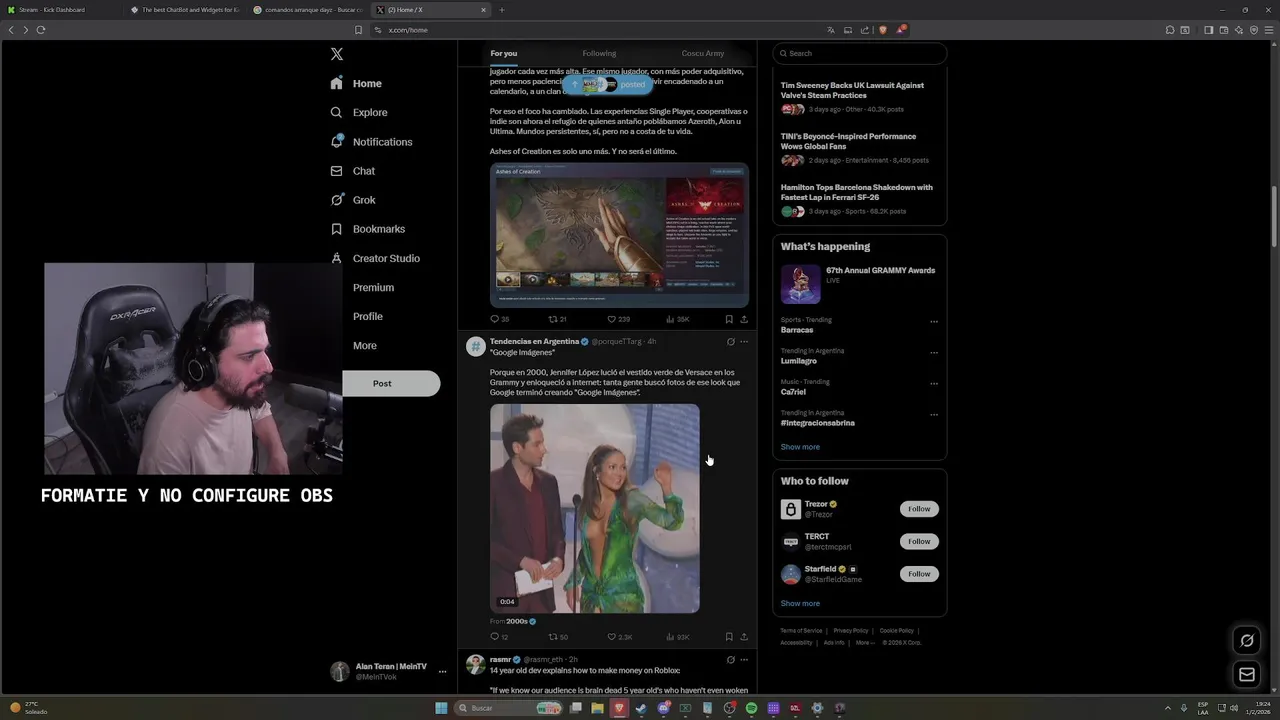
Task: Switch to the Coscu Army tab
Action: click(x=703, y=54)
